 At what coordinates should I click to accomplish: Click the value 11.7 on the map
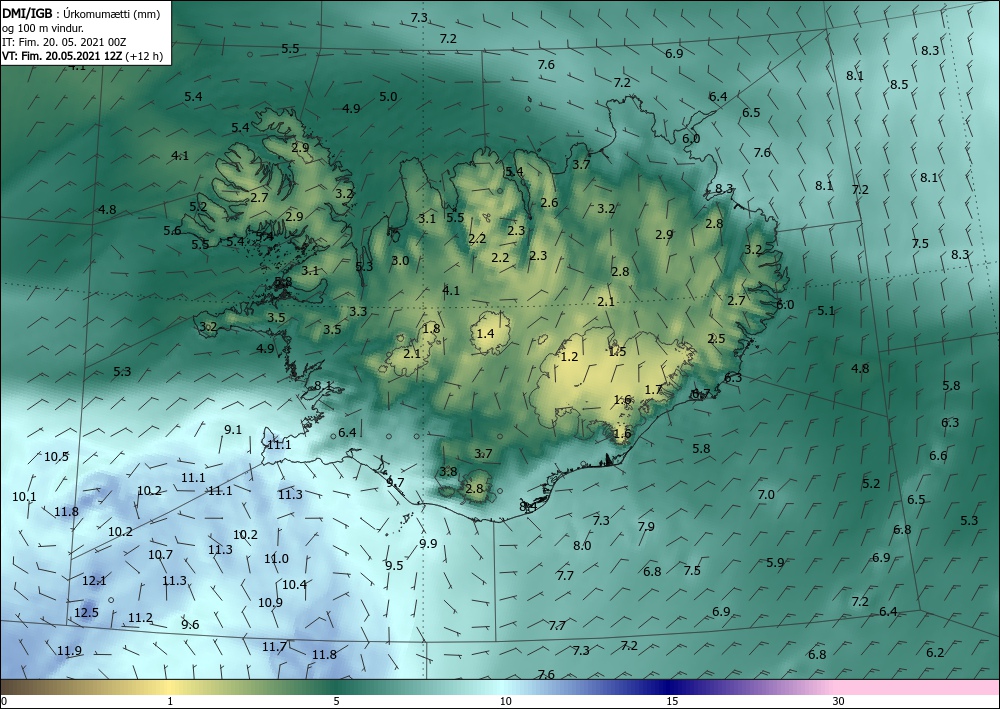coord(274,647)
